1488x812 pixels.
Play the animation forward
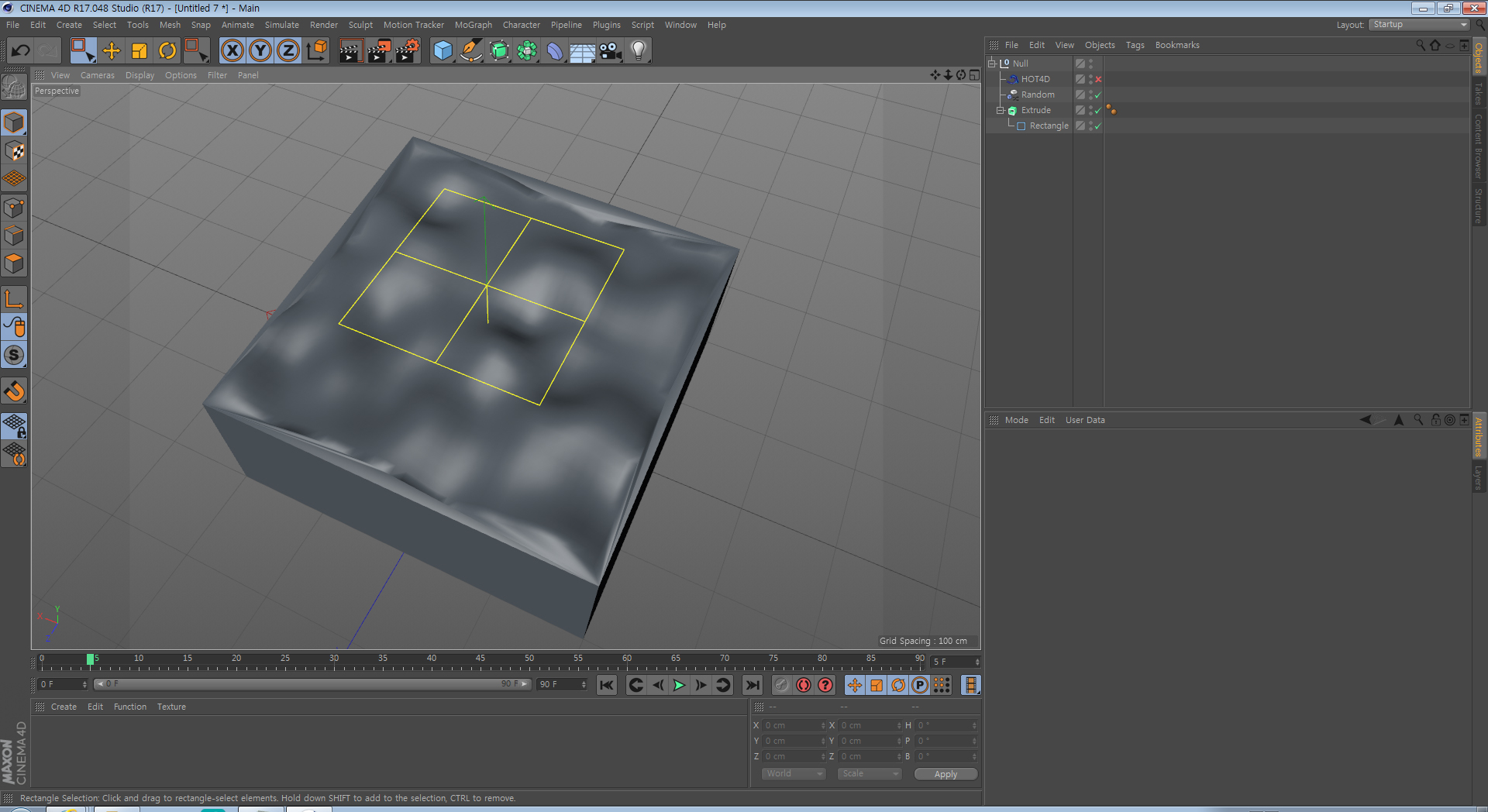coord(679,685)
